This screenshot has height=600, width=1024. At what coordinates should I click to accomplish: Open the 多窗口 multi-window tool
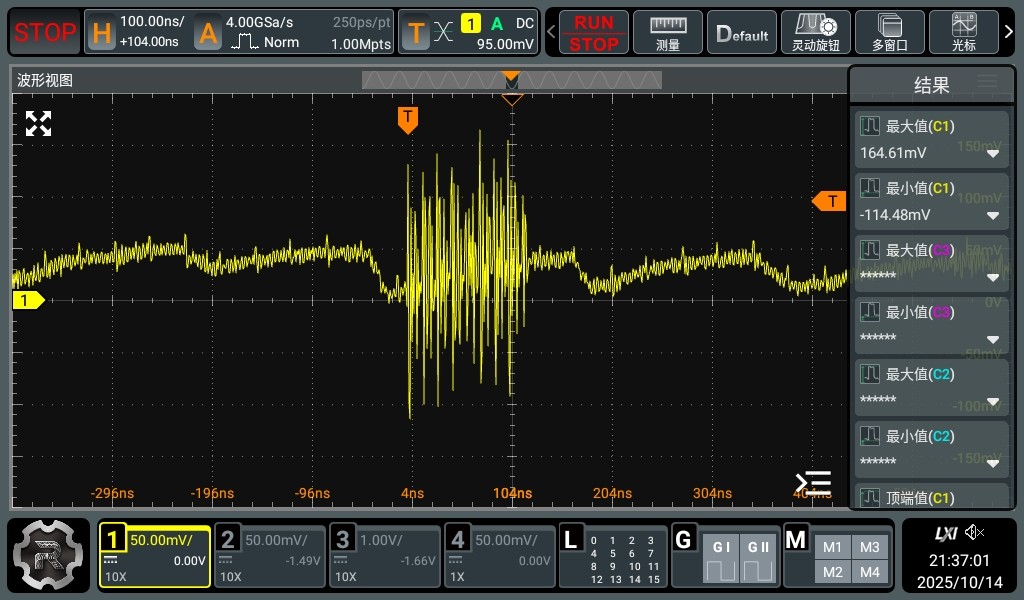[889, 32]
